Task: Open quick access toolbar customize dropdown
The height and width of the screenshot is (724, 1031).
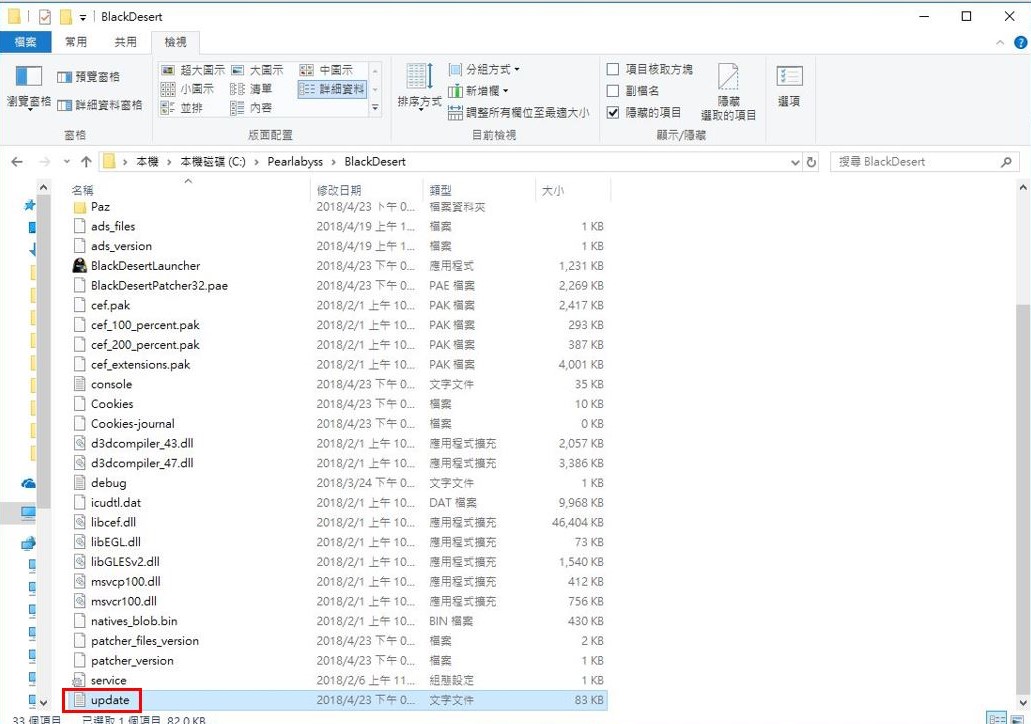Action: click(x=83, y=17)
